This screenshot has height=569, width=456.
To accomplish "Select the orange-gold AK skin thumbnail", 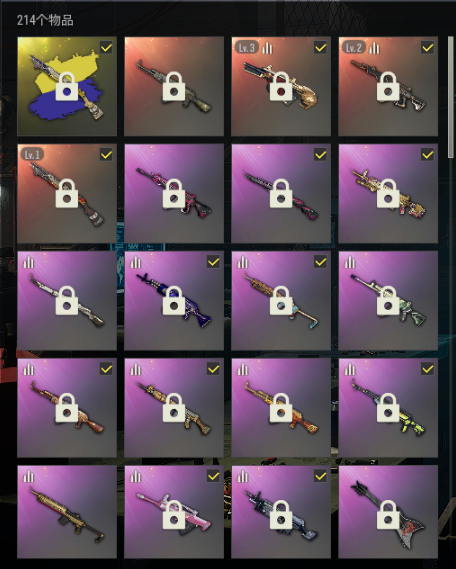I will pyautogui.click(x=281, y=408).
